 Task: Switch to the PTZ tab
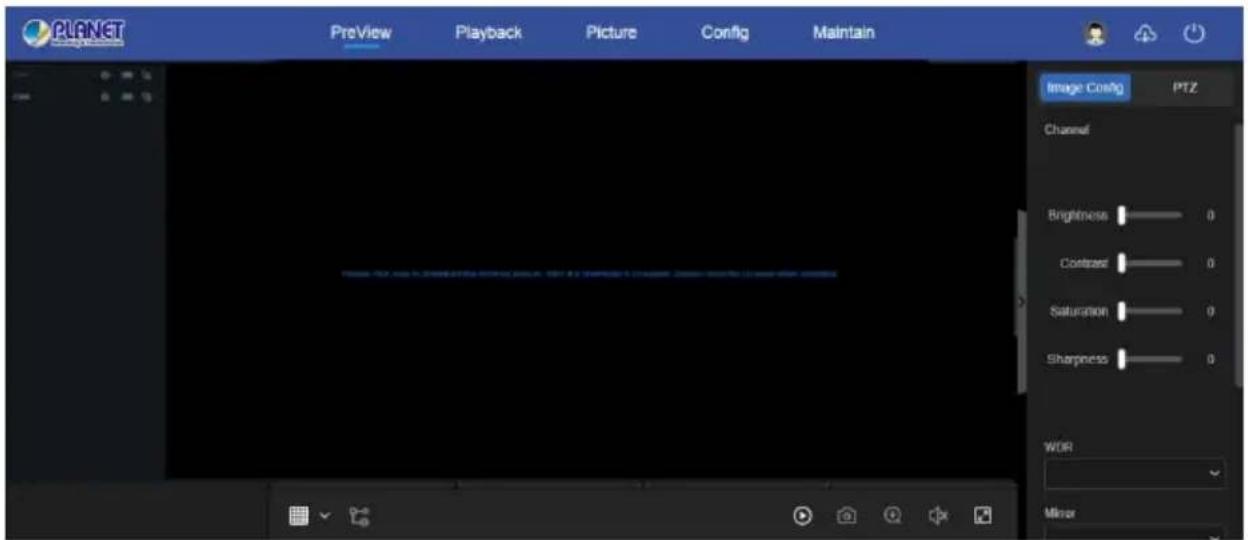pos(1185,88)
